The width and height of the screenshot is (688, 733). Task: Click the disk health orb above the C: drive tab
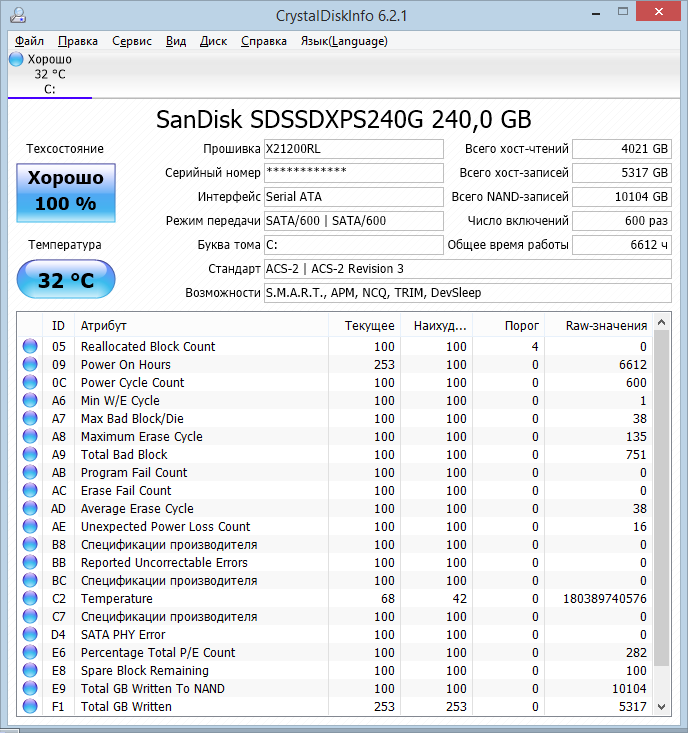(x=16, y=60)
